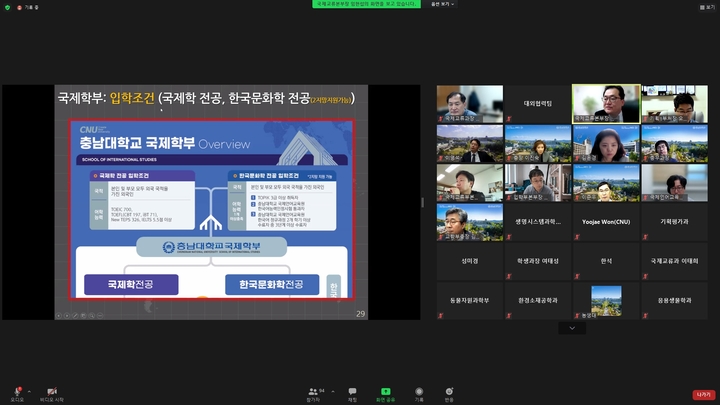Select 동물자원과학부 participant tile
The image size is (720, 405).
click(x=470, y=300)
